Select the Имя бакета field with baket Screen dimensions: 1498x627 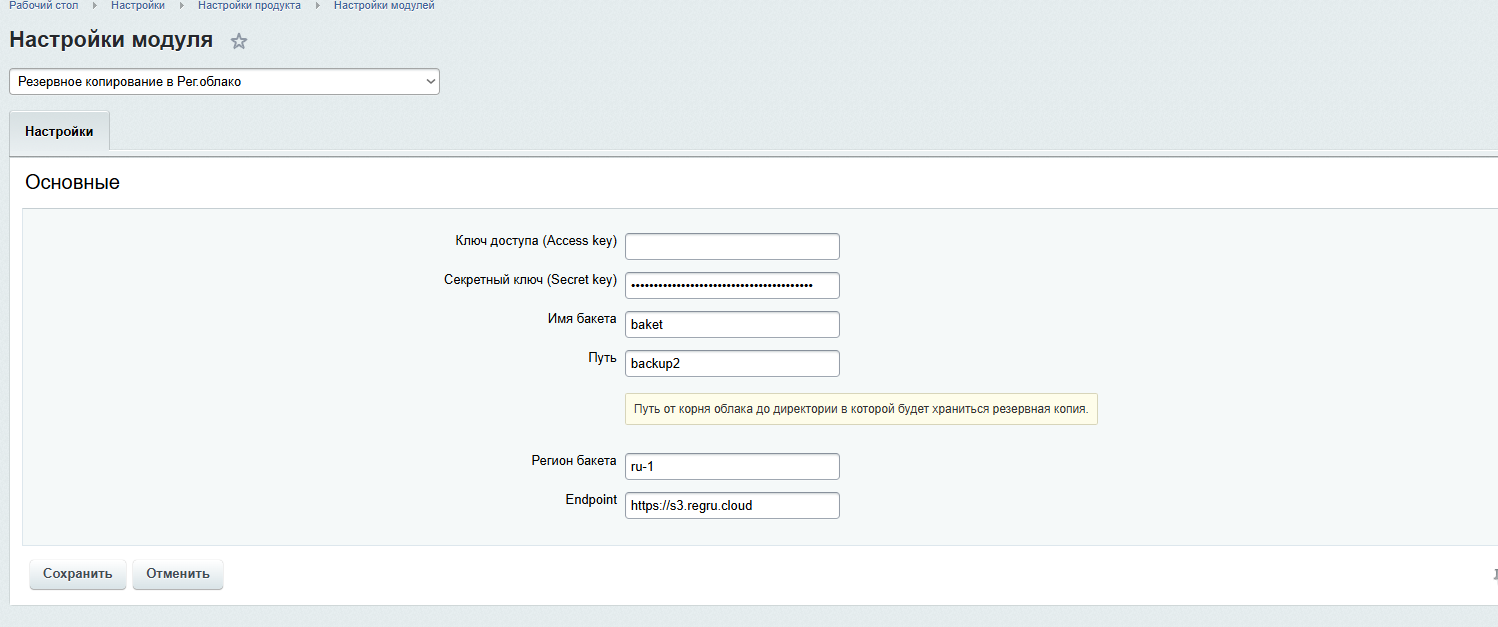click(732, 325)
